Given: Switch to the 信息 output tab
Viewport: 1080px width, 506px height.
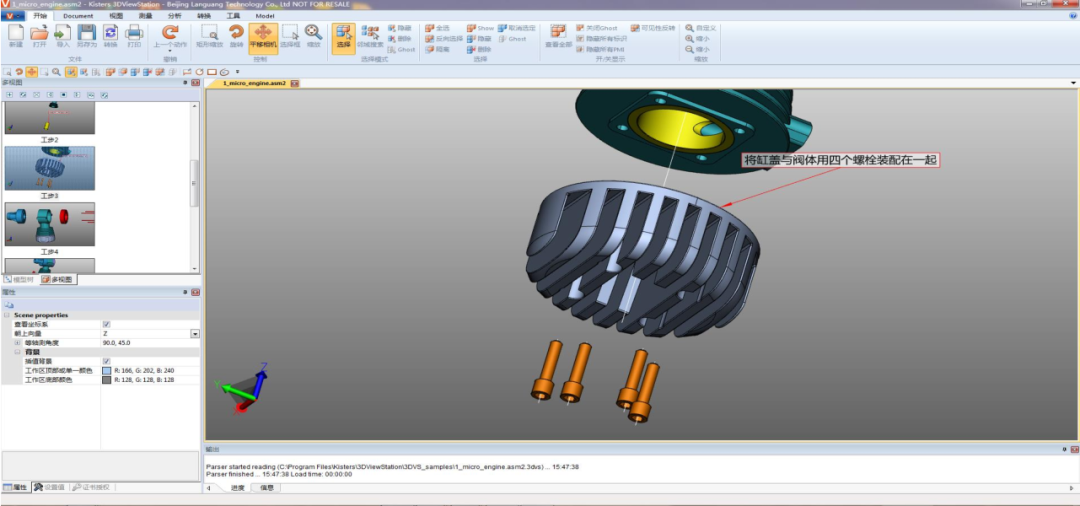Looking at the screenshot, I should click(266, 487).
